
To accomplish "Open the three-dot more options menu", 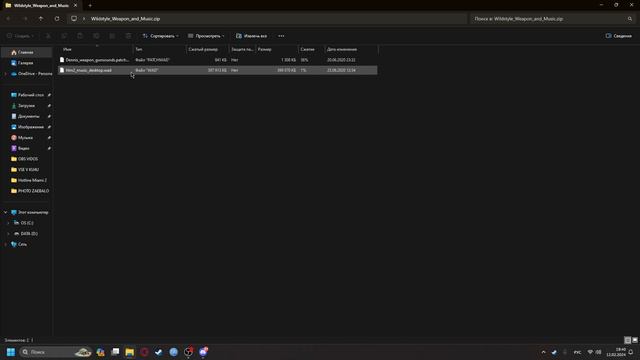I will [x=281, y=36].
